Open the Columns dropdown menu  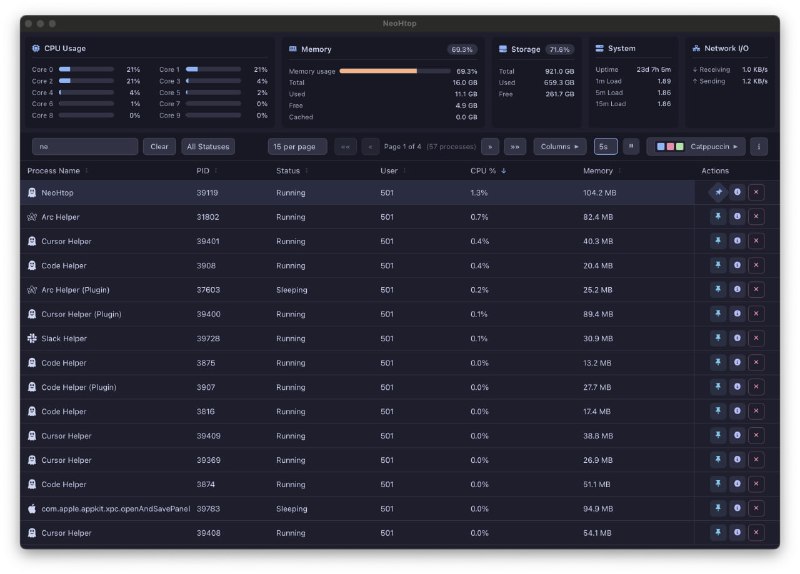coord(559,146)
